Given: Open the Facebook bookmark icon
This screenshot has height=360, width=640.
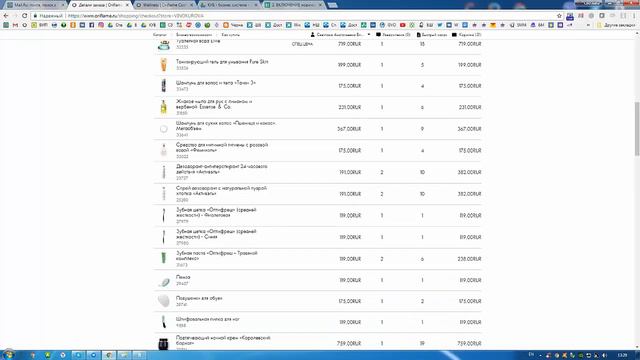Looking at the screenshot, I should [91, 25].
